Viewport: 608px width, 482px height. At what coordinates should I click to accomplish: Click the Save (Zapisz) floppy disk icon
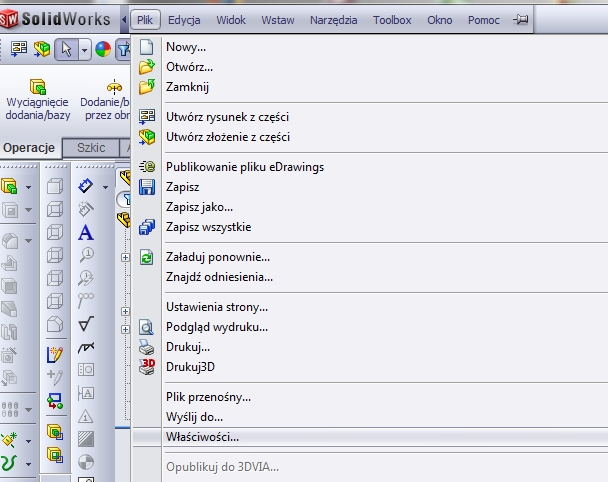147,187
